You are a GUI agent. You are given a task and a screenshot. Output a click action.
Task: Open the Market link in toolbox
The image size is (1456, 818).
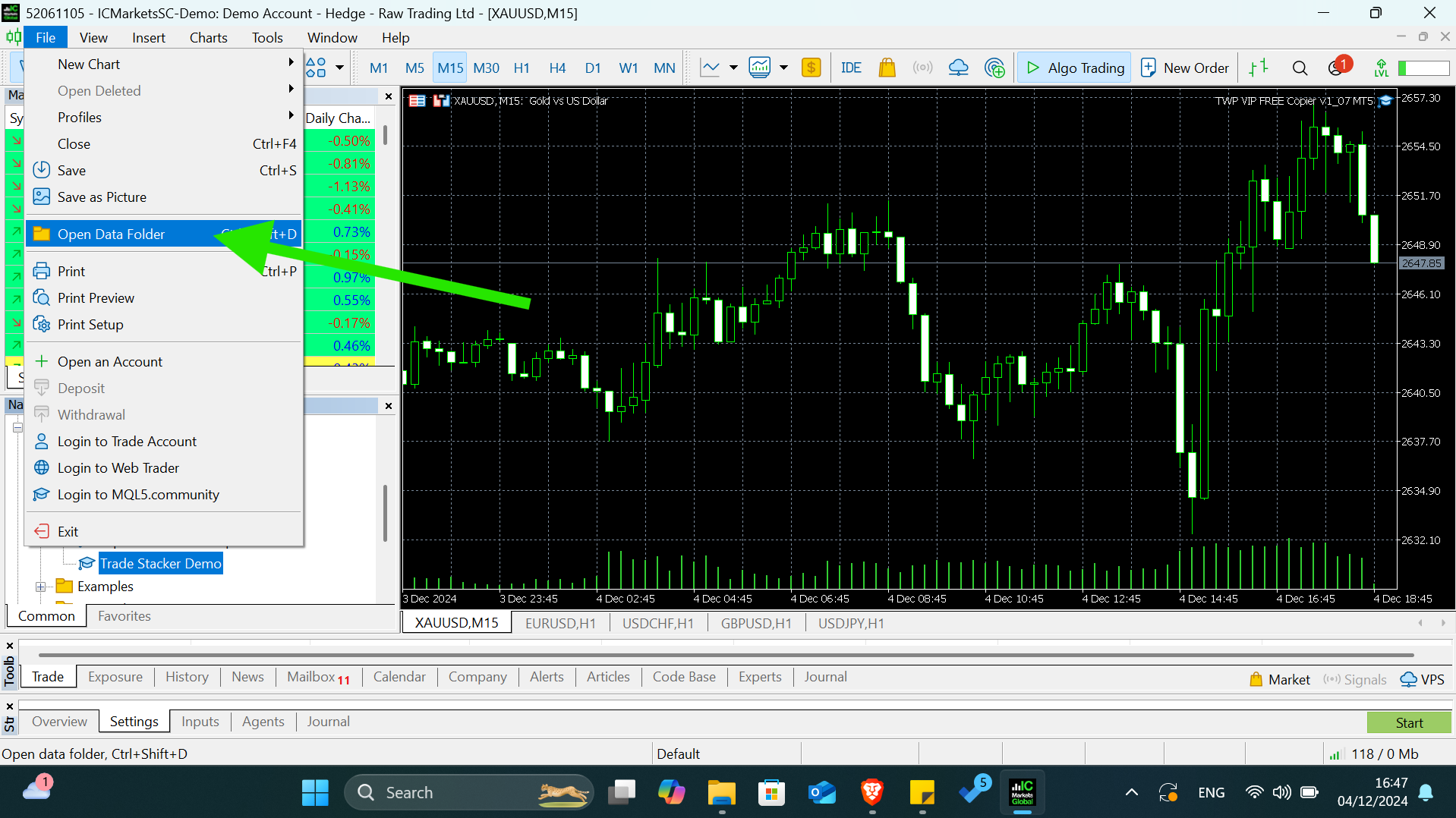[1280, 679]
